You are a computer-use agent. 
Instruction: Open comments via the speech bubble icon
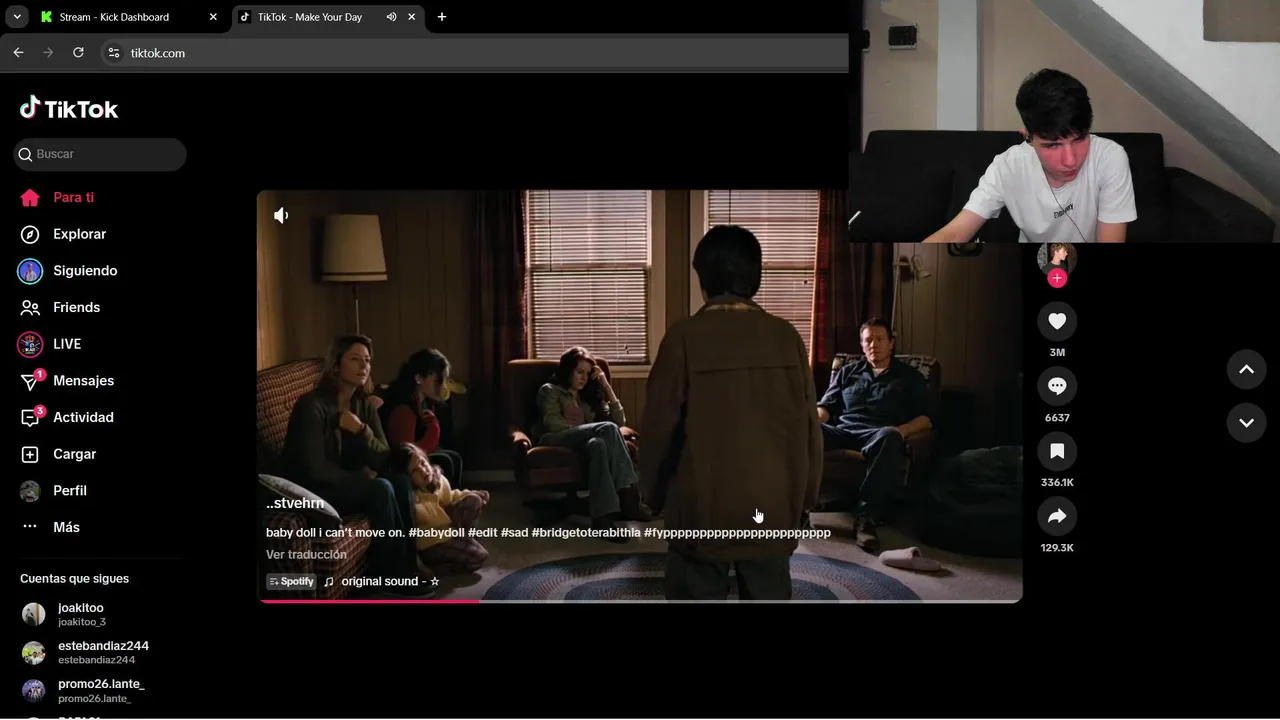click(1057, 386)
